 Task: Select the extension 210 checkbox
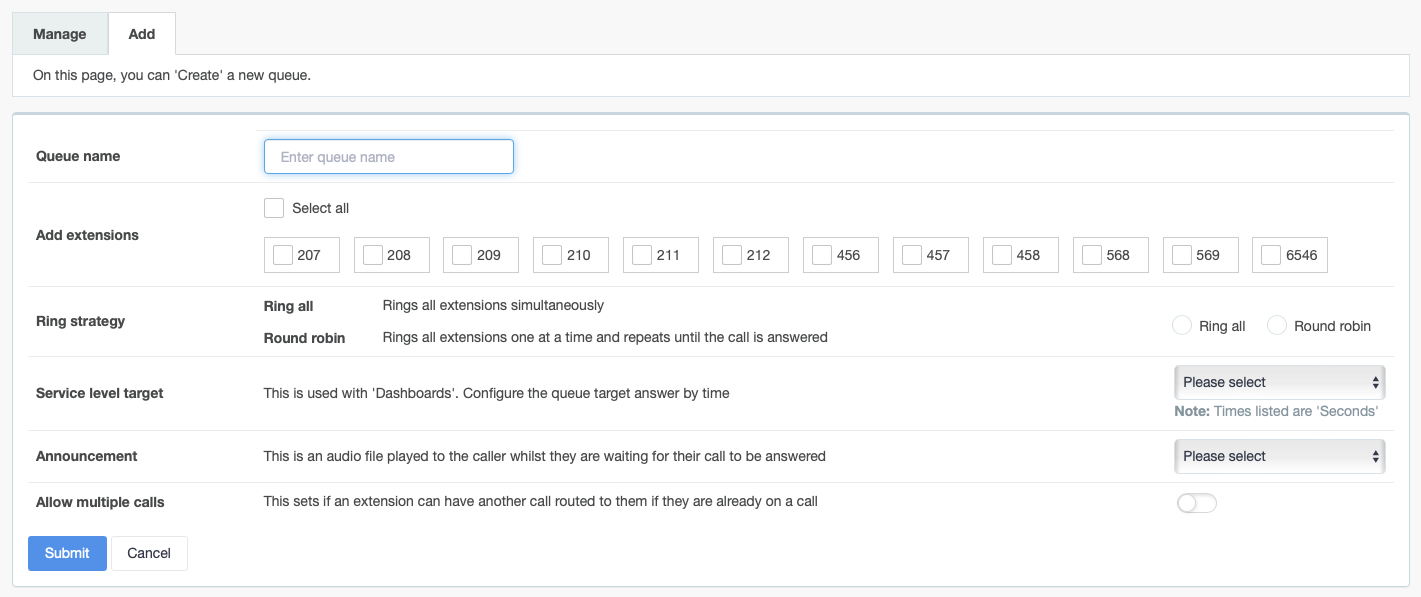[552, 255]
